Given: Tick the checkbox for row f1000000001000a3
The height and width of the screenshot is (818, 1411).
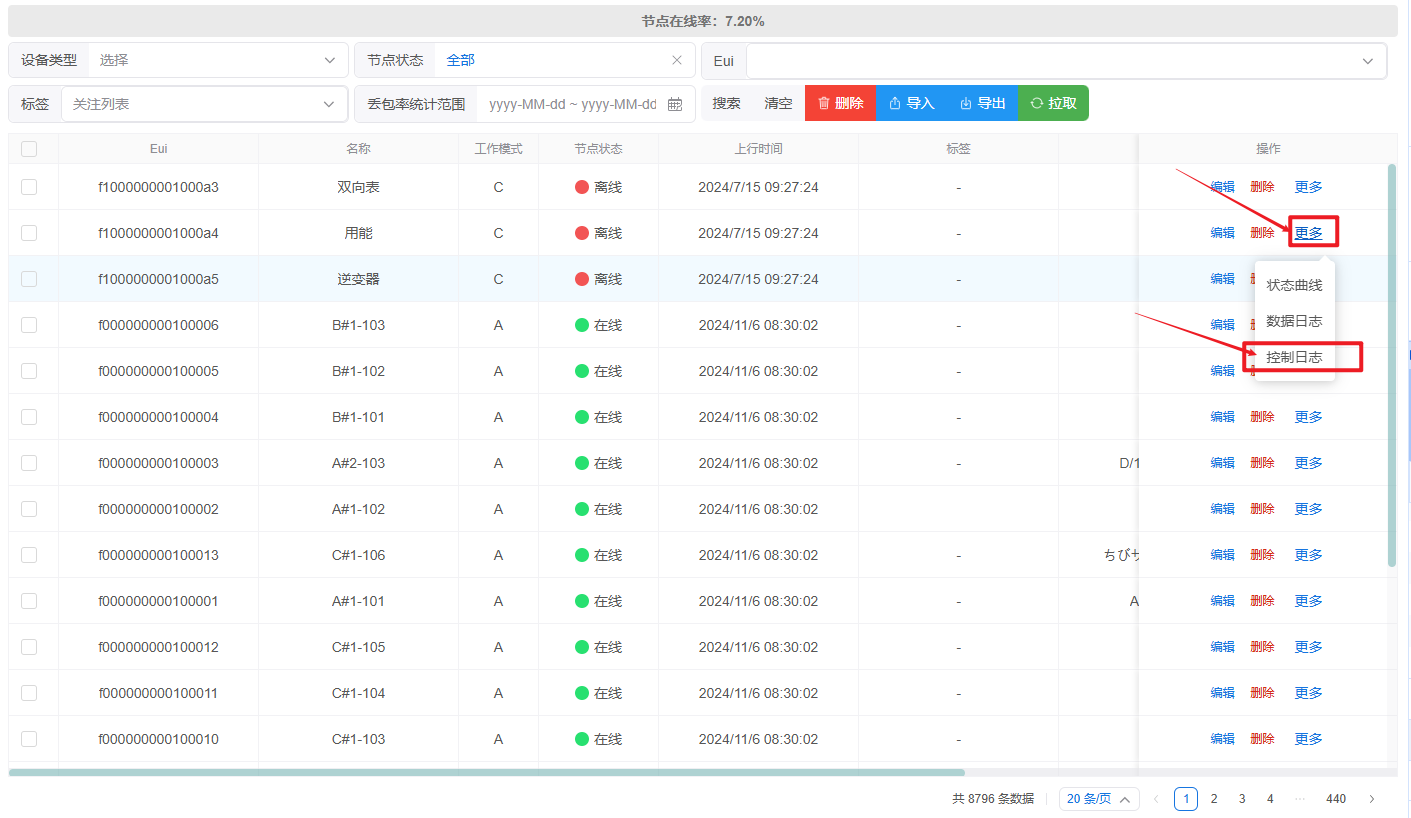Looking at the screenshot, I should (29, 187).
